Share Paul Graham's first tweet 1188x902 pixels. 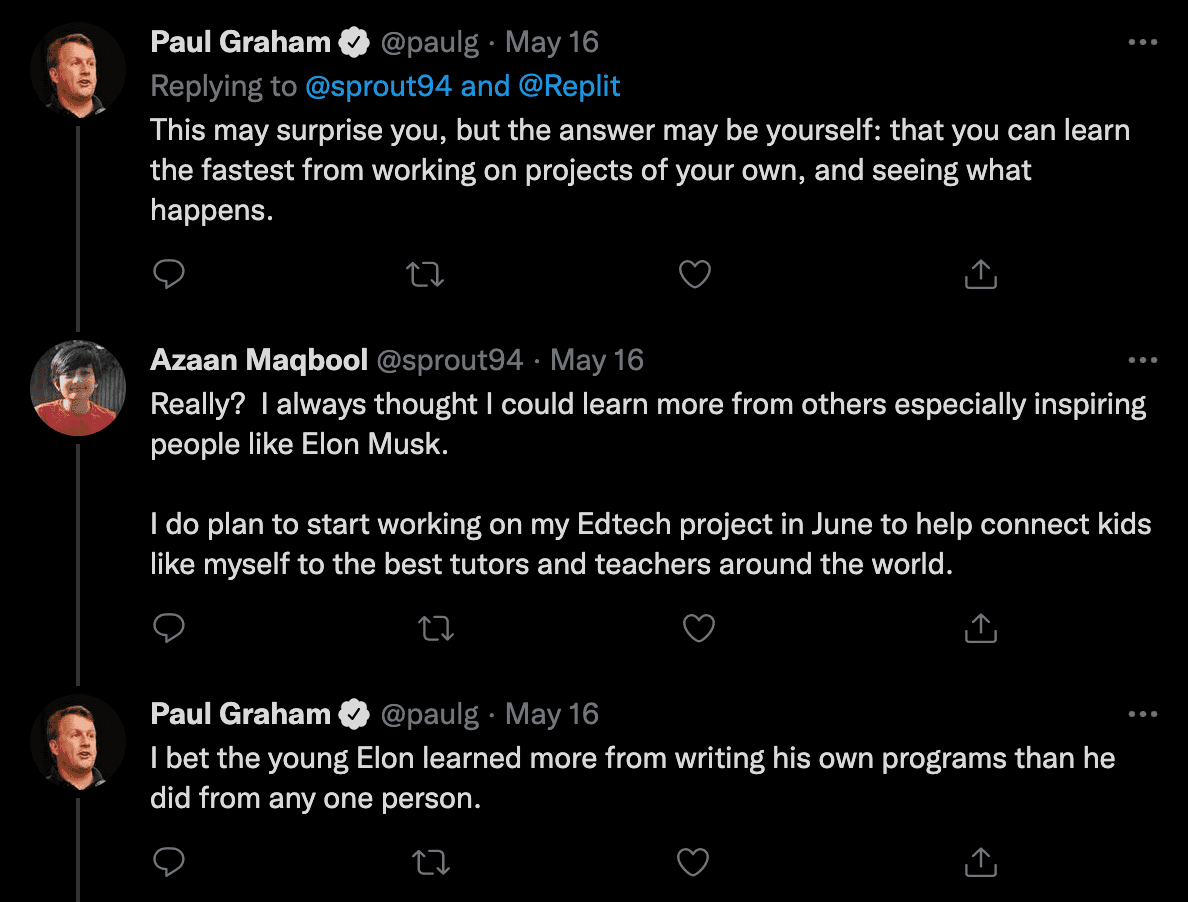coord(980,274)
